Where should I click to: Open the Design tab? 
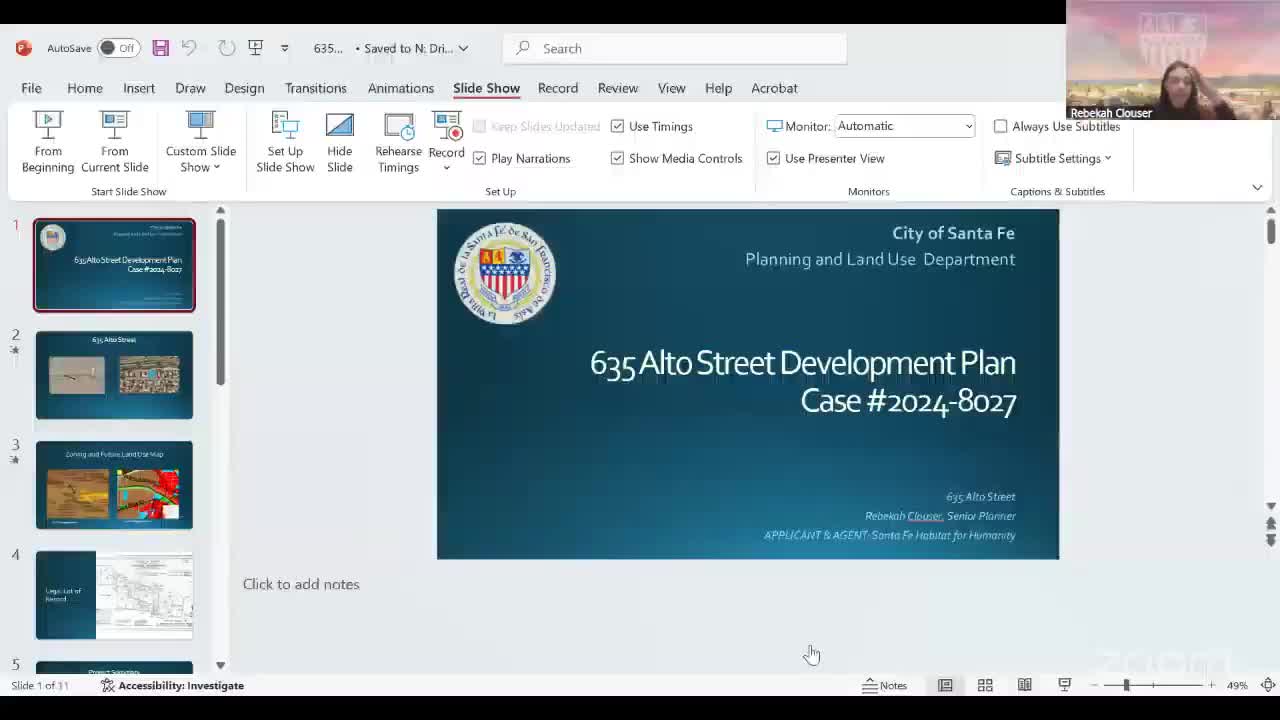[x=244, y=88]
